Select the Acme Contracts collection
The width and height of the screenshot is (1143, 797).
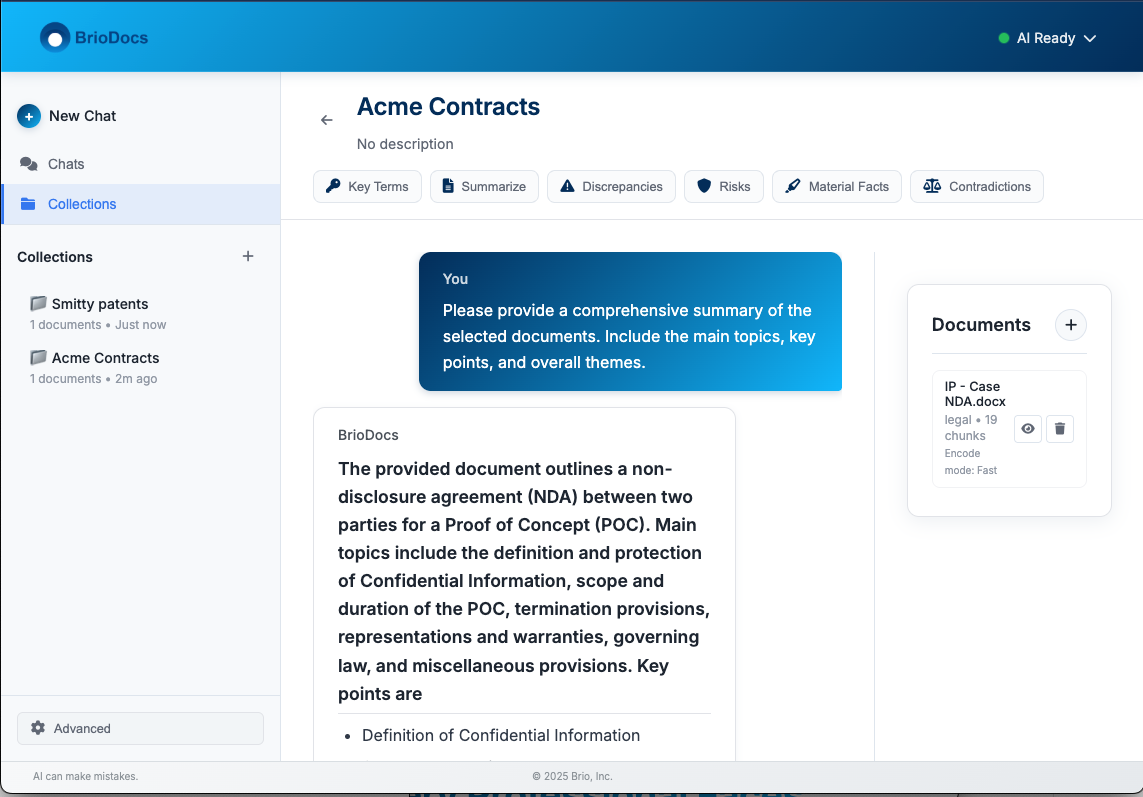104,357
